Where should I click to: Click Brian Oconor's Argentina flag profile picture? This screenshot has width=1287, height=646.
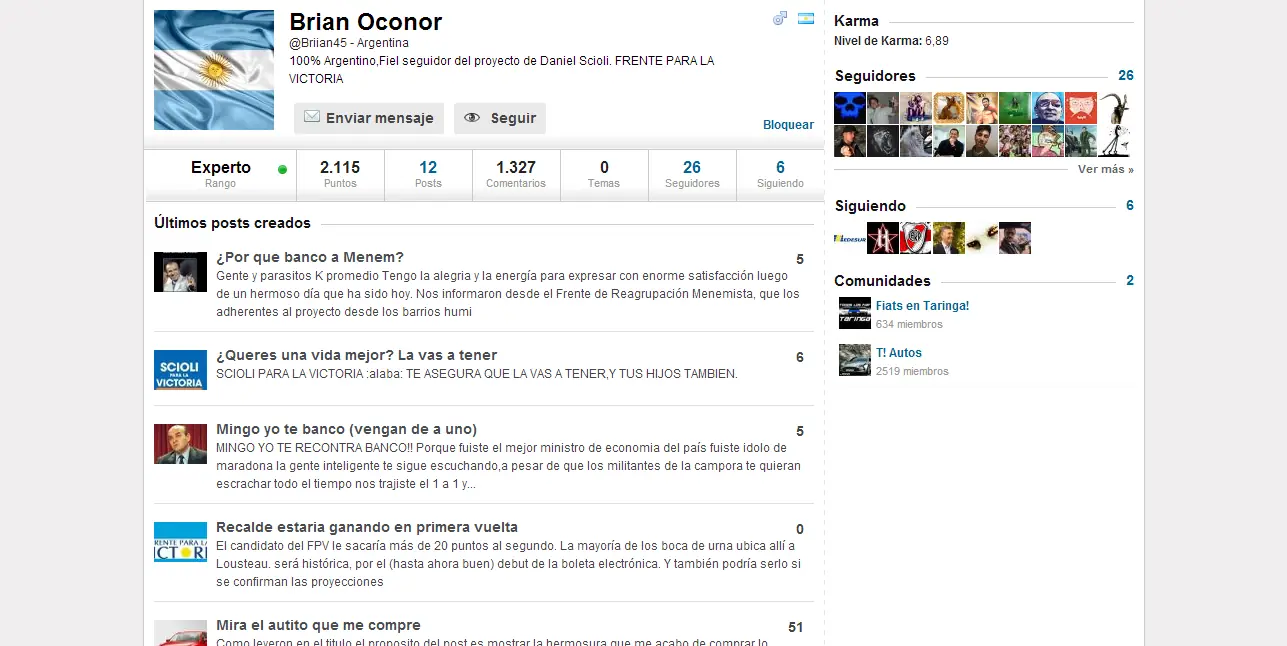[x=214, y=70]
